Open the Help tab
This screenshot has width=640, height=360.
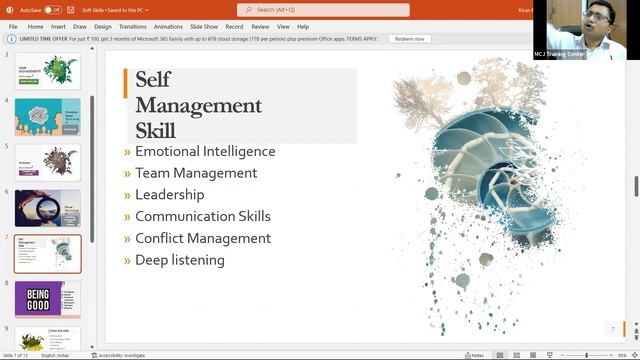(303, 27)
